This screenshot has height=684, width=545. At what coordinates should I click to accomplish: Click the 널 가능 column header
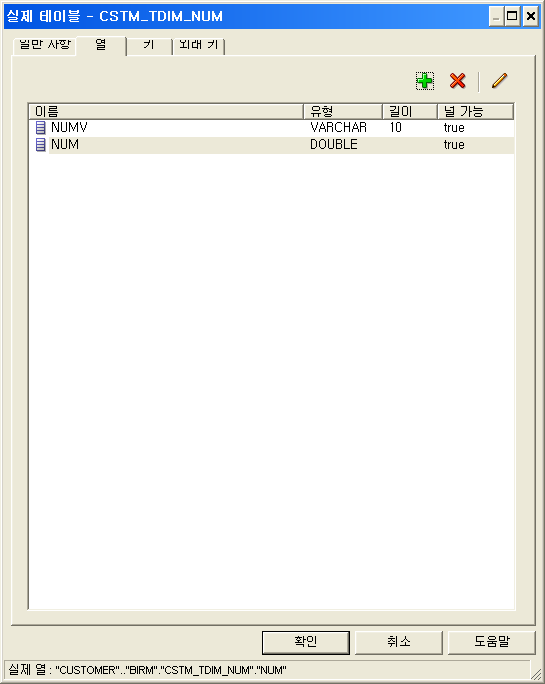(x=475, y=112)
